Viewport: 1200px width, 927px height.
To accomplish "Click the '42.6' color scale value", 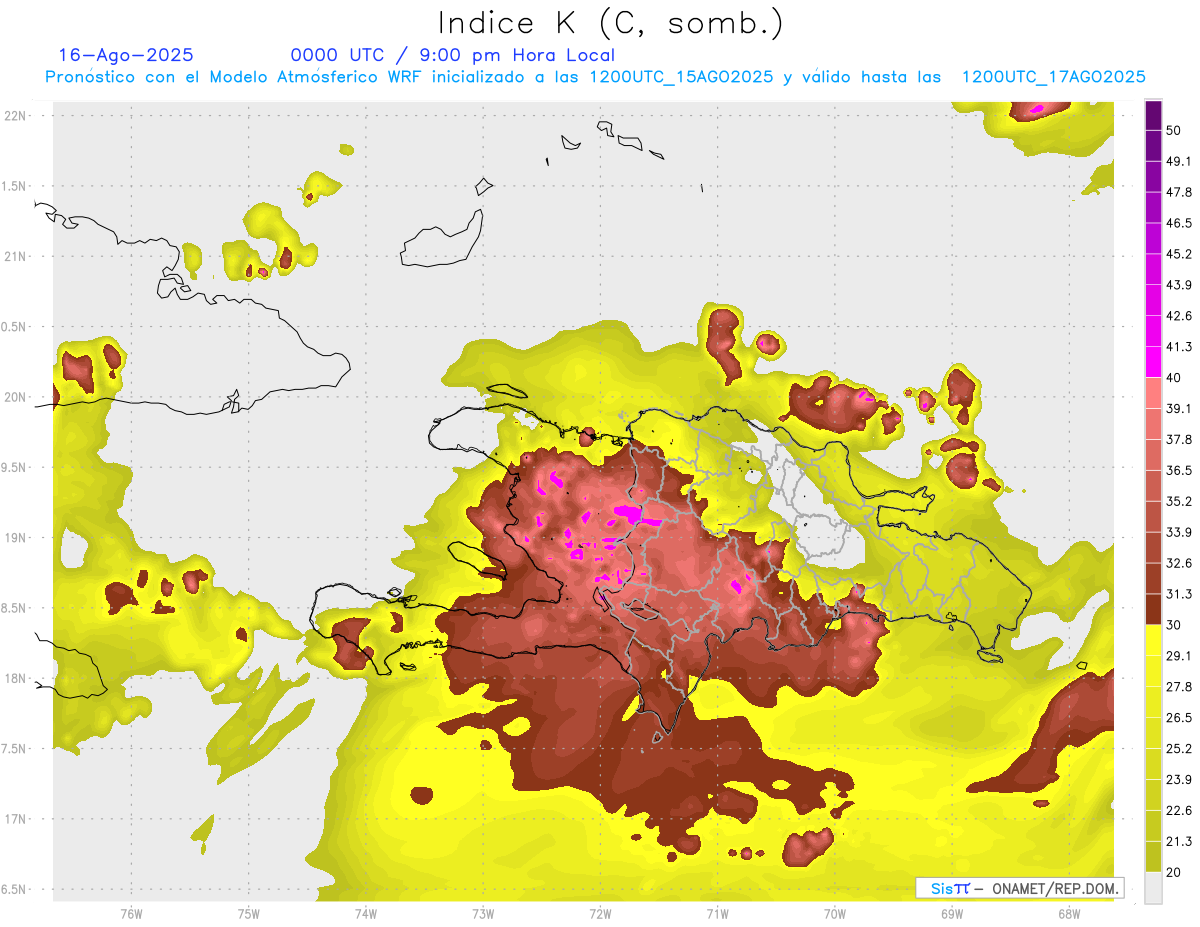I will click(1179, 316).
